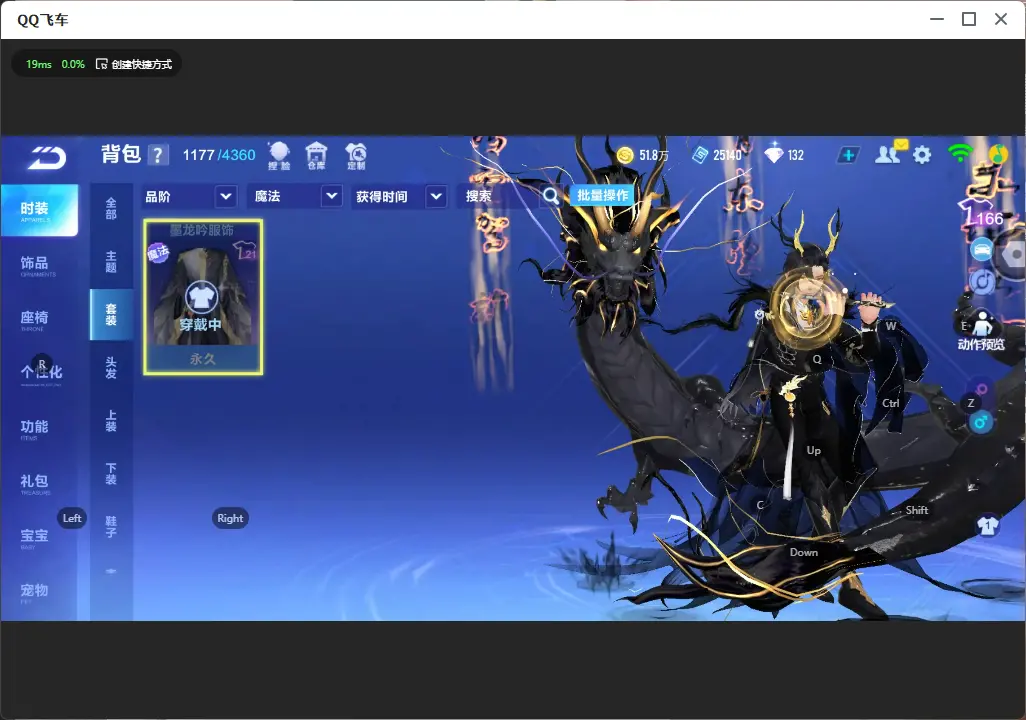
Task: Select the 个性化 personalization tab
Action: (39, 374)
